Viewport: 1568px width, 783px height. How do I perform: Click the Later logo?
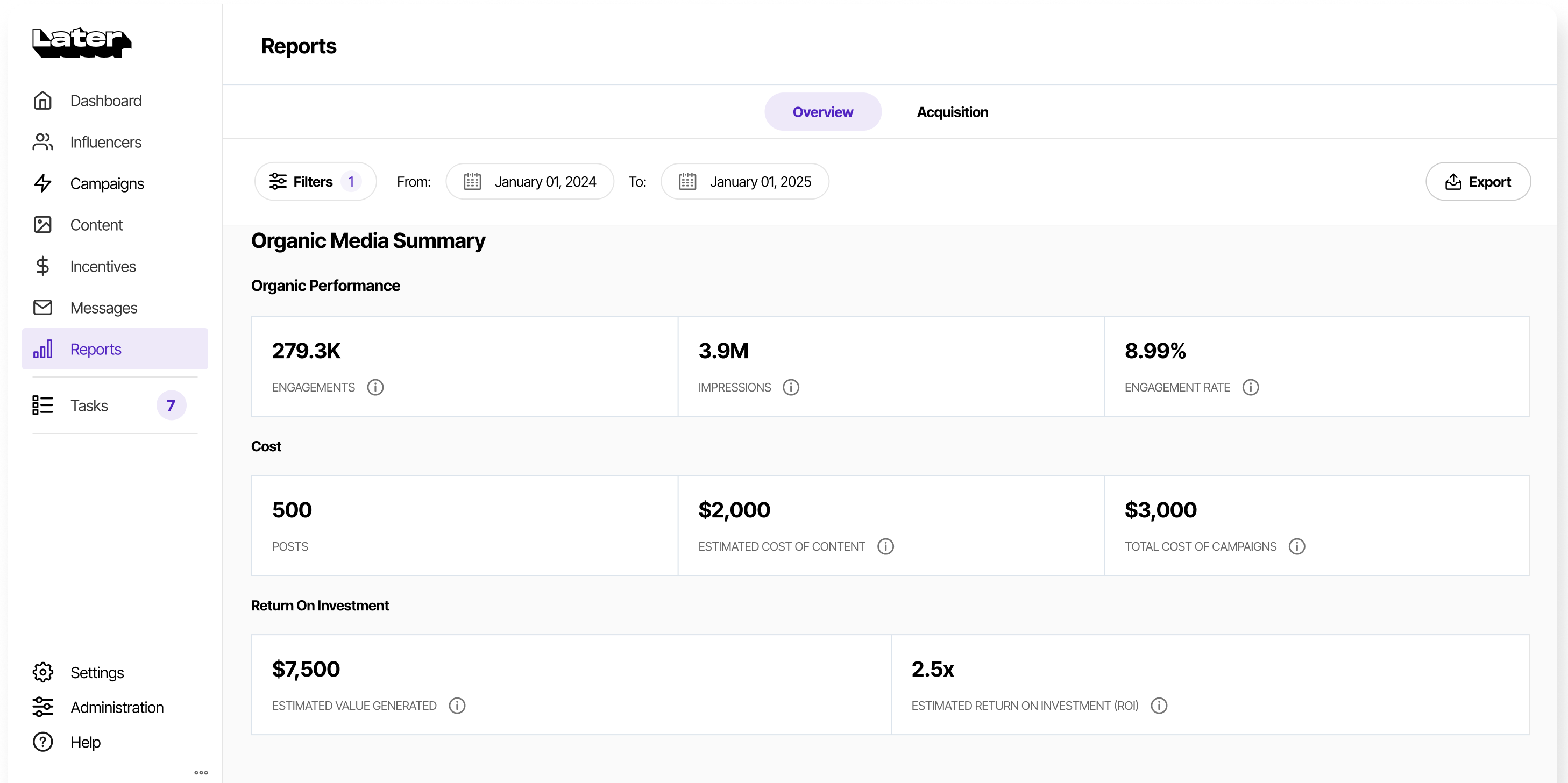82,42
